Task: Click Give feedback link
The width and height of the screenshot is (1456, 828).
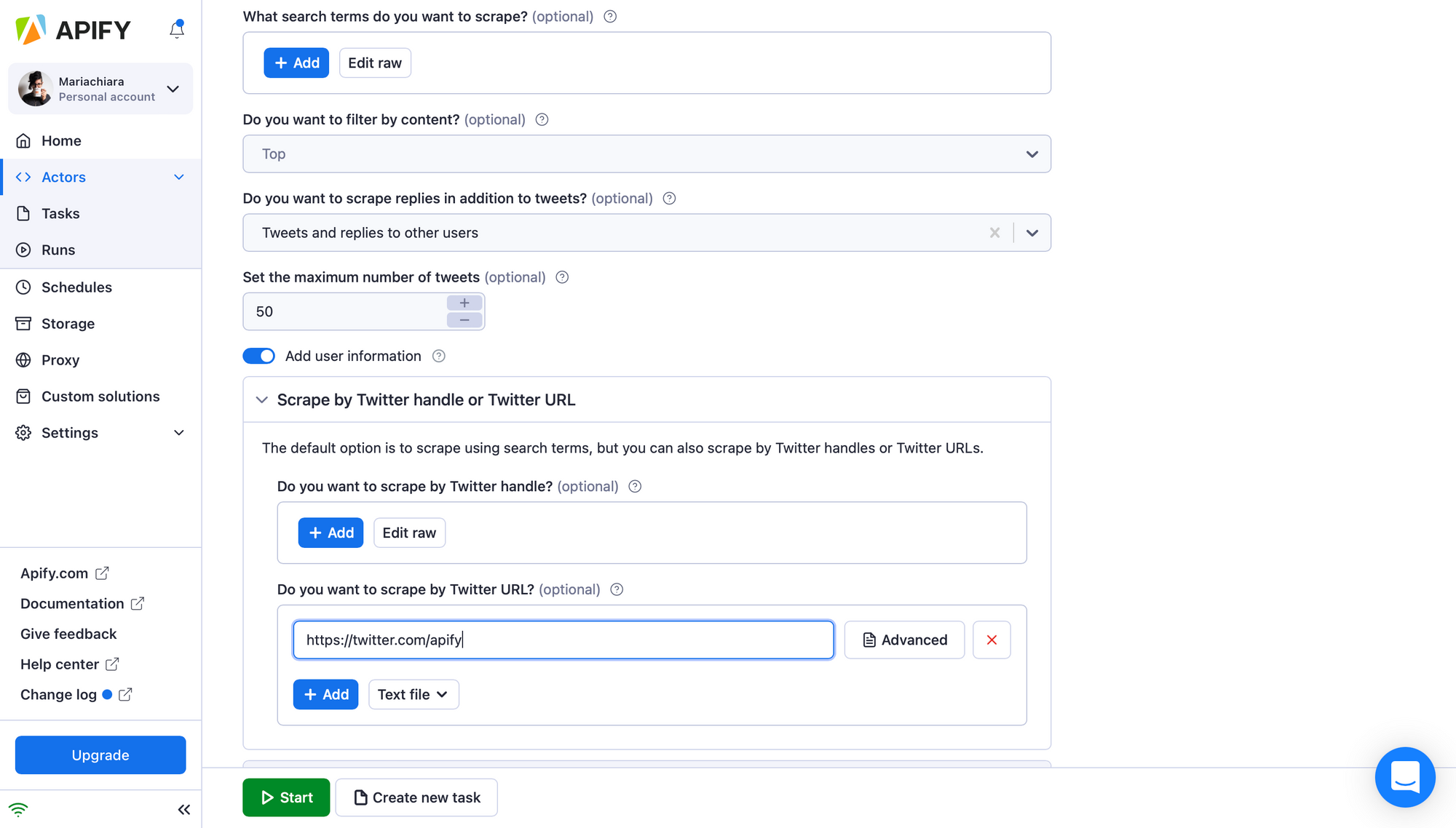Action: [x=68, y=634]
